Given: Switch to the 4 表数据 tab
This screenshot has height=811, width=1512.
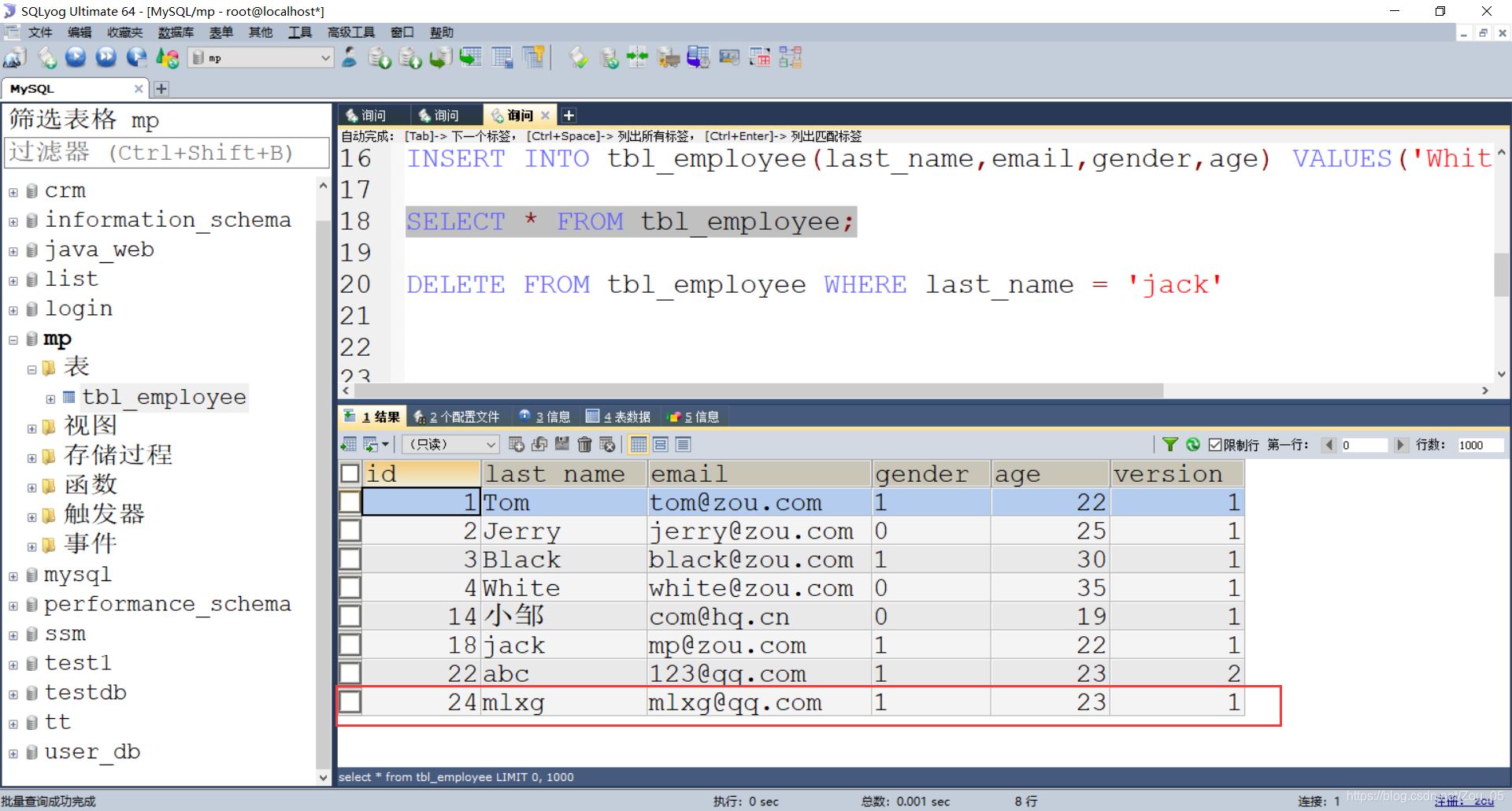Looking at the screenshot, I should pos(619,417).
